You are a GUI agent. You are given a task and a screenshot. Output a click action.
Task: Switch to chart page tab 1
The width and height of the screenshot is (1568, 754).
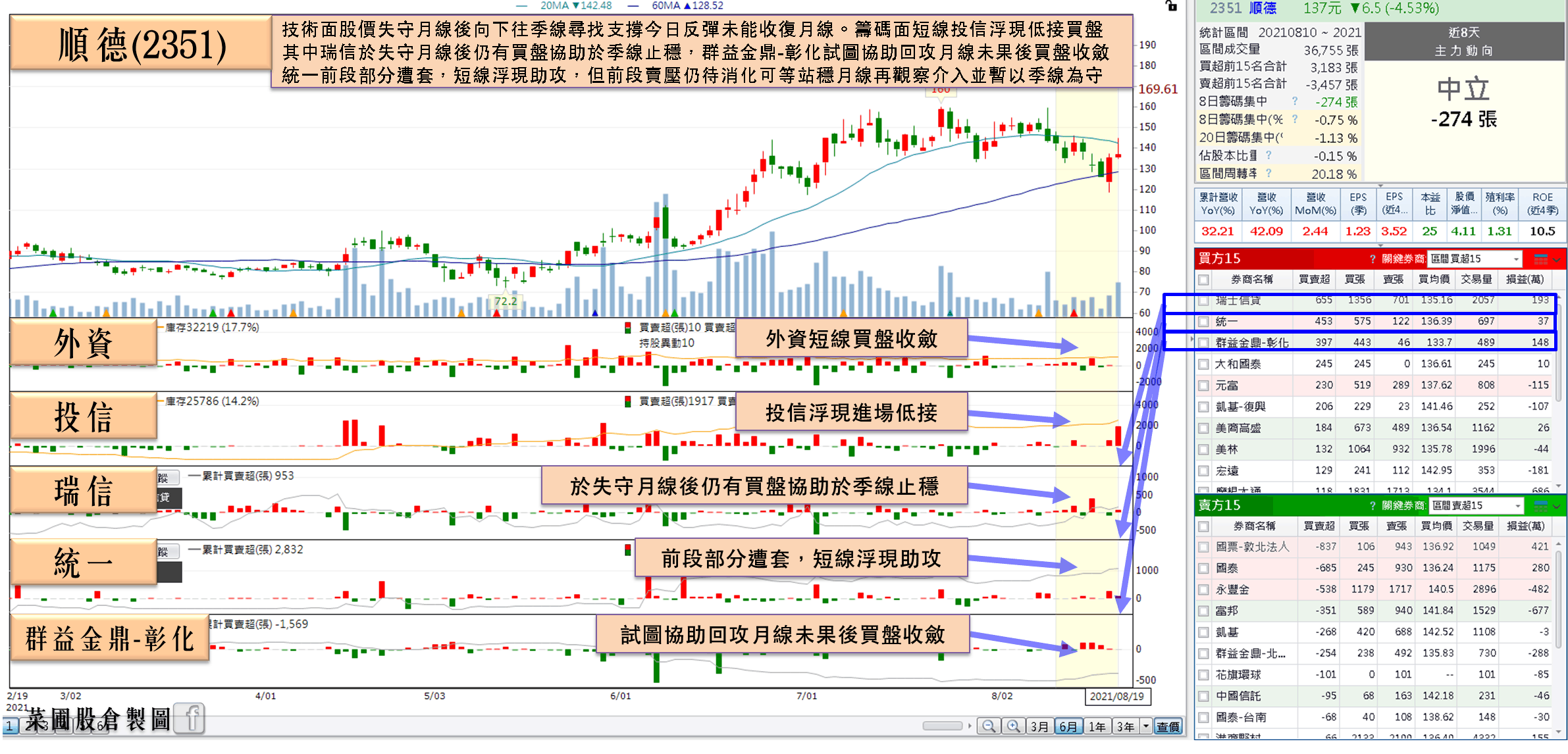tap(10, 726)
